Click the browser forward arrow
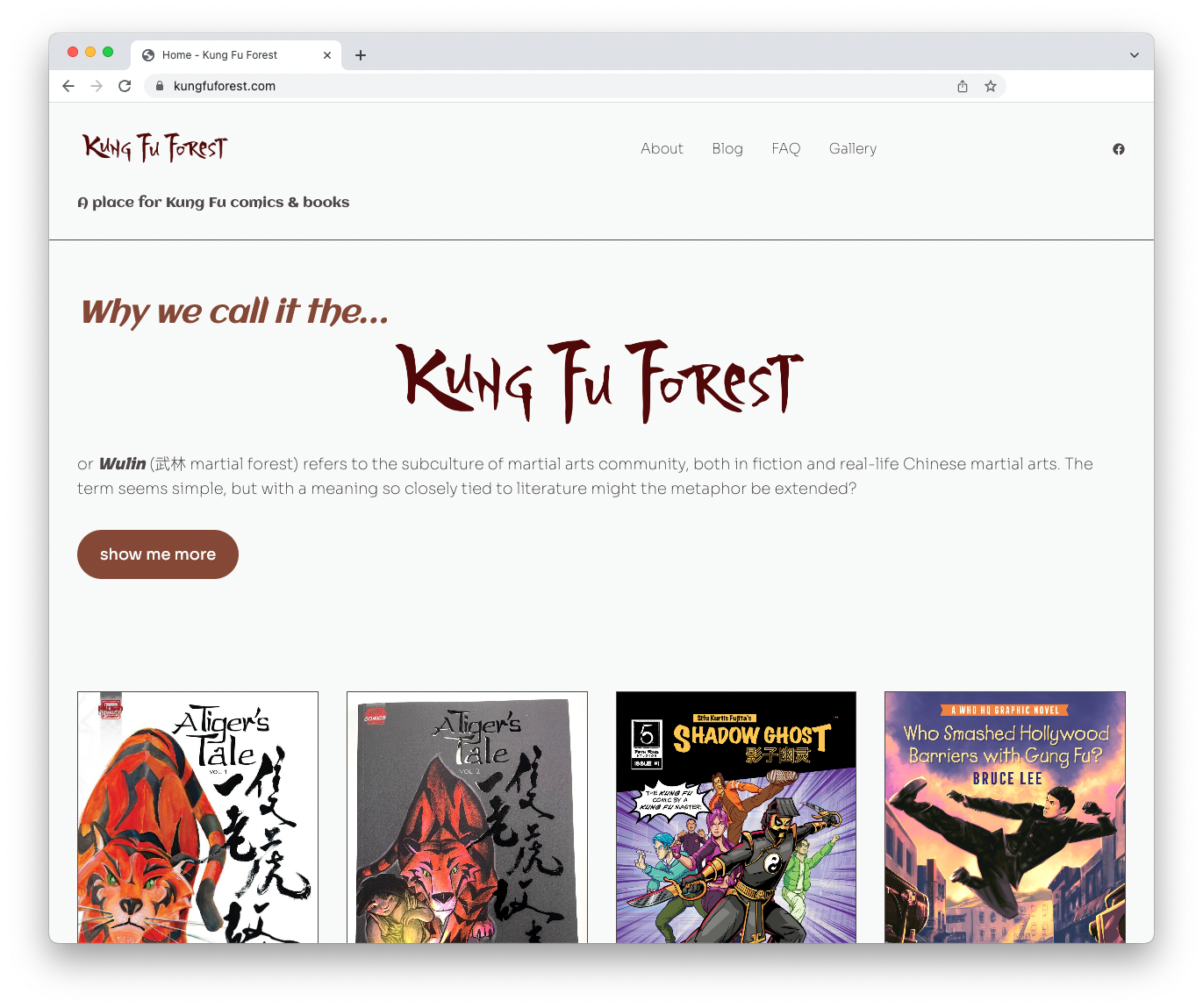The width and height of the screenshot is (1203, 1008). 97,86
